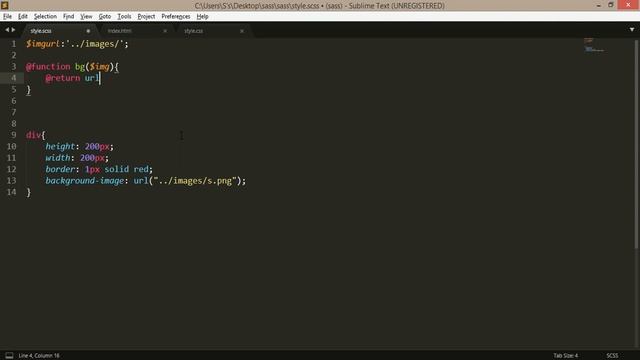This screenshot has height=360, width=640.
Task: Switch to the style.css tab
Action: click(193, 31)
